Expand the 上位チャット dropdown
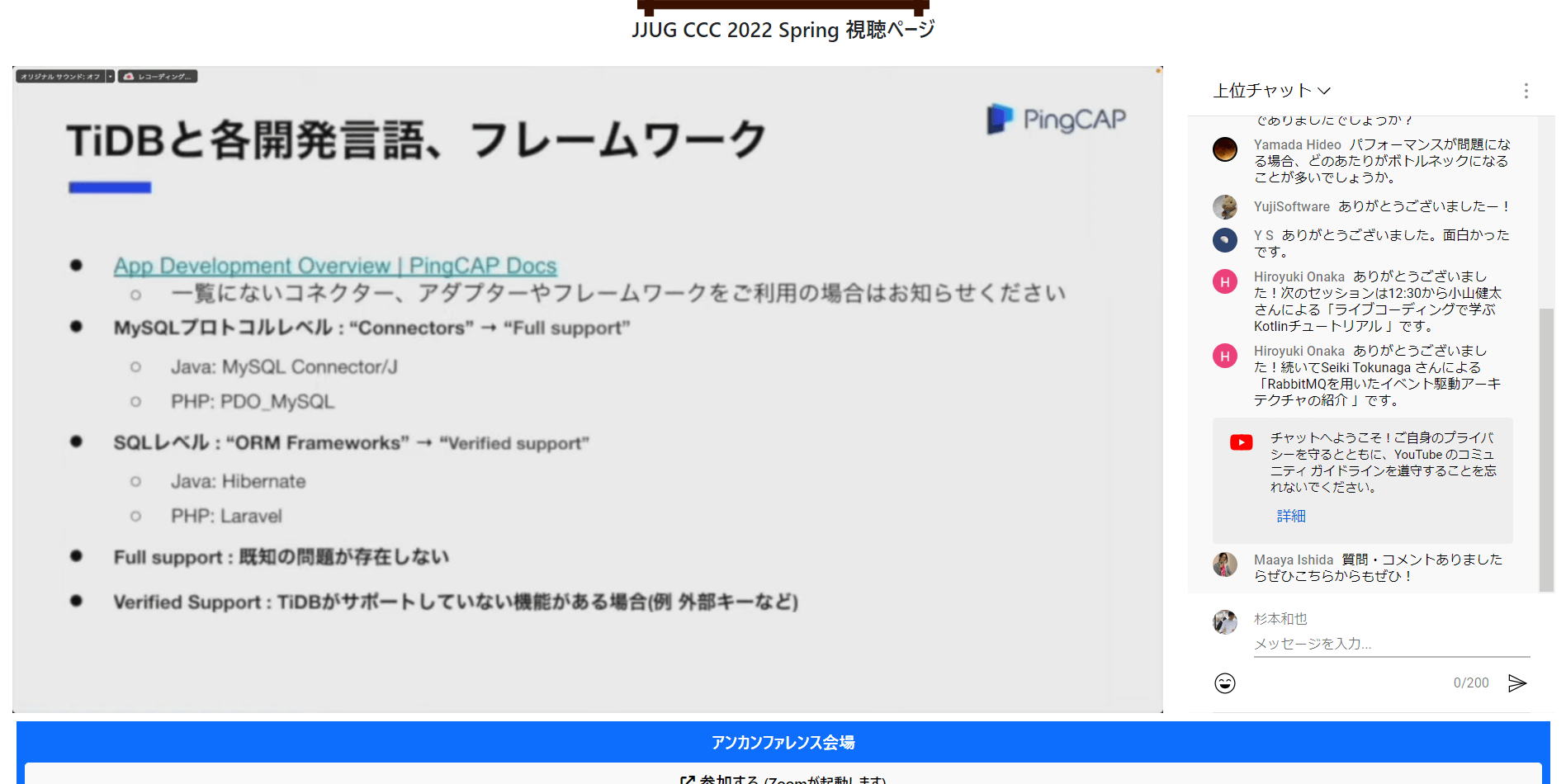This screenshot has width=1566, height=784. click(x=1272, y=91)
